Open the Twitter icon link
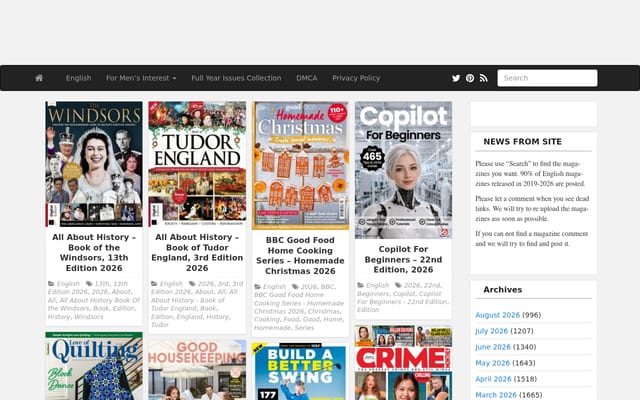Image resolution: width=640 pixels, height=400 pixels. 456,78
